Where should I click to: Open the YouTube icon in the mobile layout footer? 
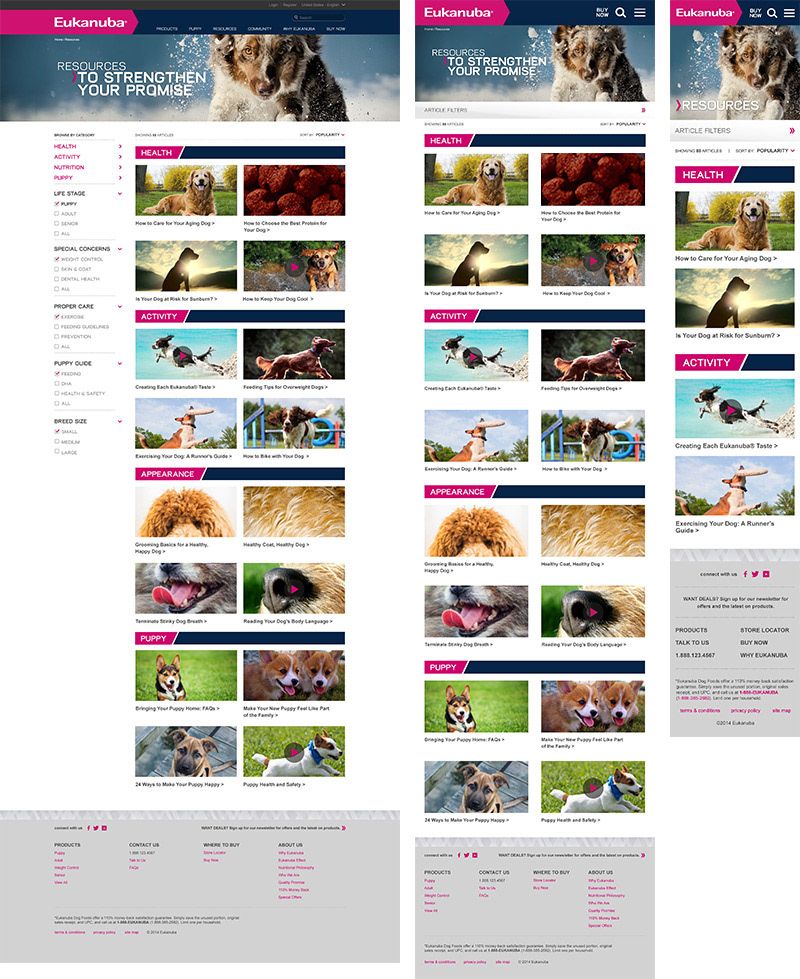[x=766, y=574]
